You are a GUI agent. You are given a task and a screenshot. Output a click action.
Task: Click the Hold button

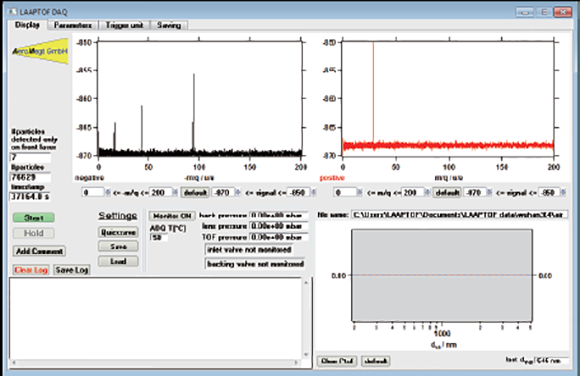click(x=34, y=233)
